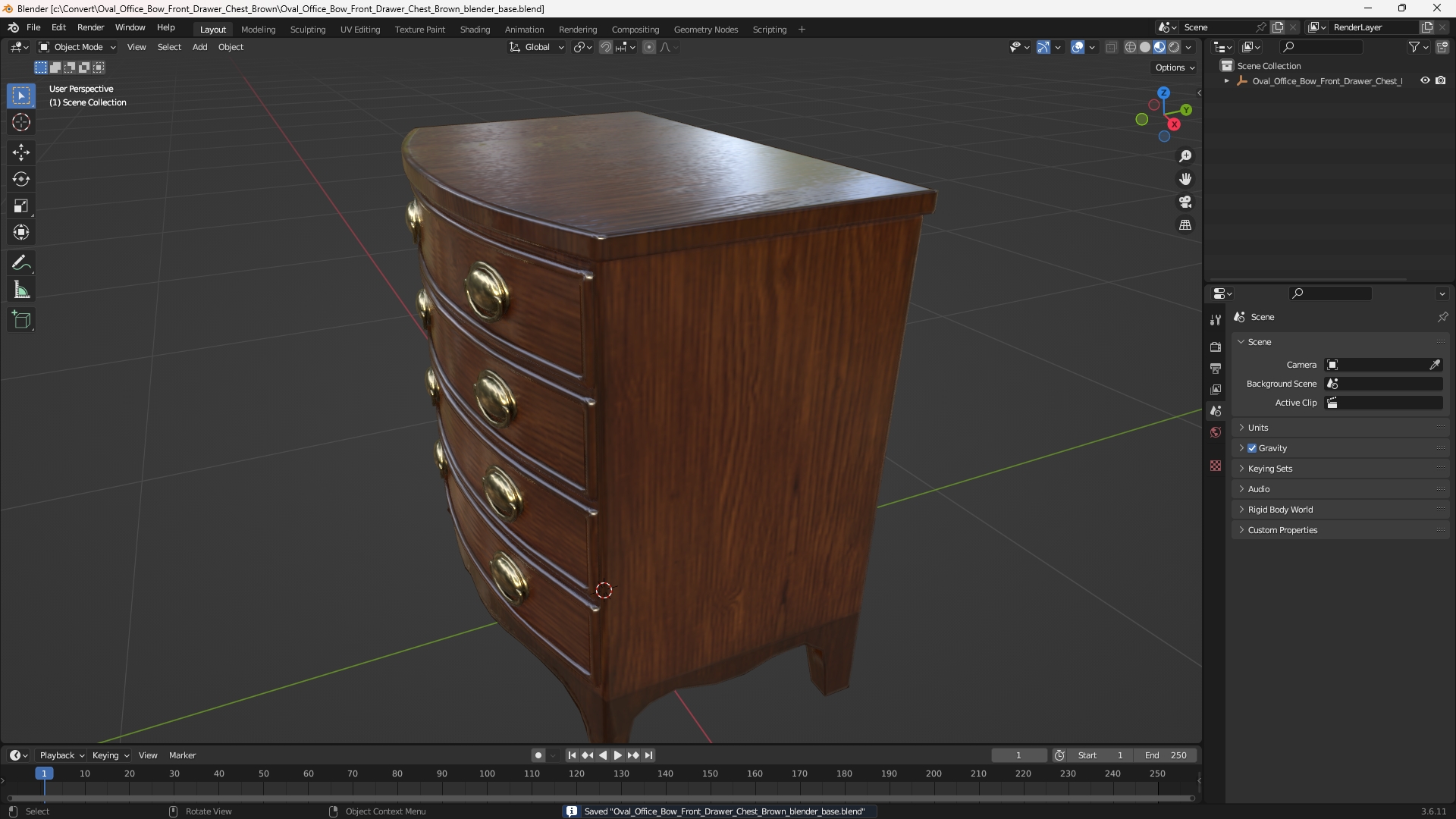
Task: Click the current frame number field
Action: pyautogui.click(x=1018, y=755)
